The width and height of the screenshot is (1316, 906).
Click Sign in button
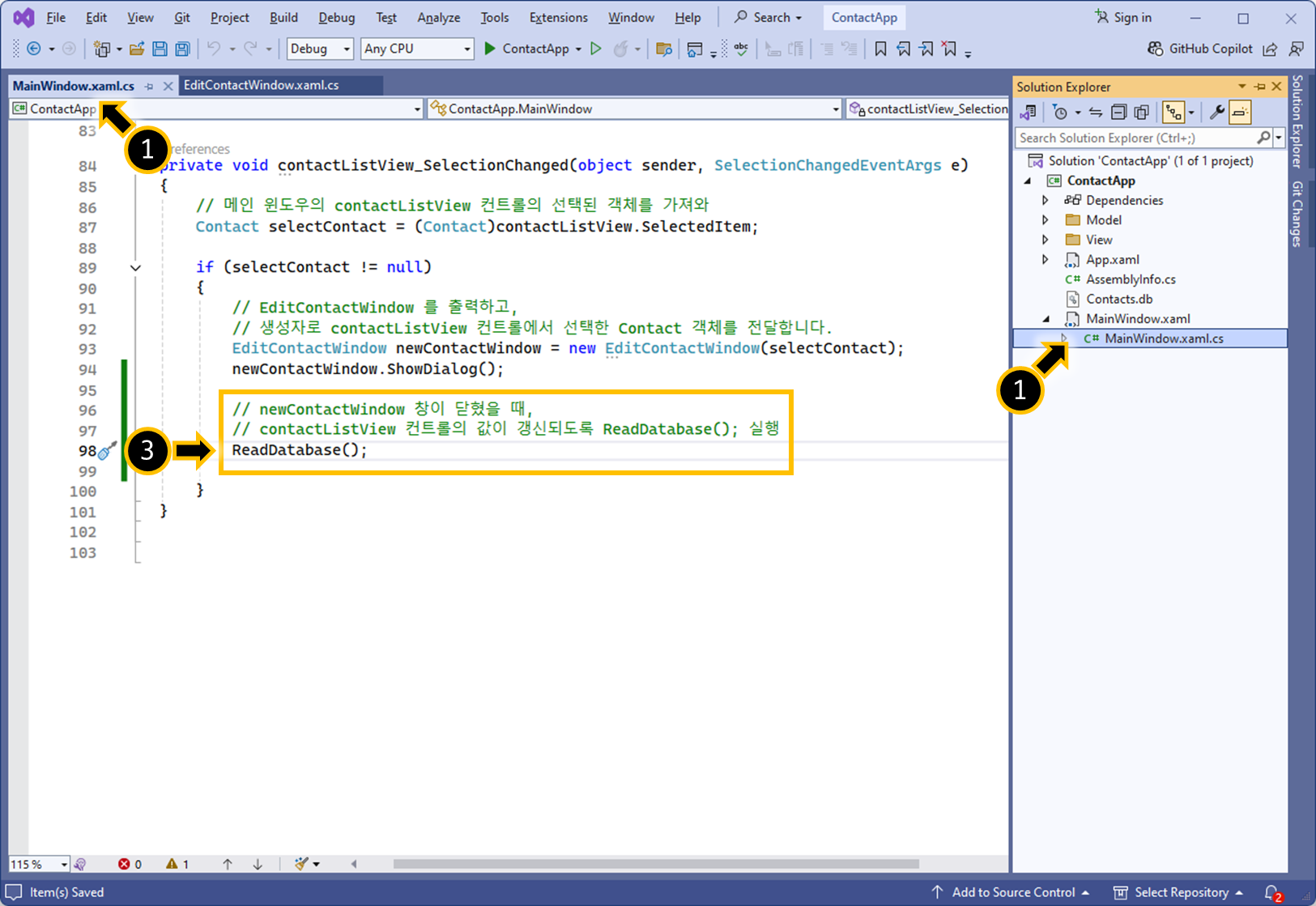tap(1123, 18)
